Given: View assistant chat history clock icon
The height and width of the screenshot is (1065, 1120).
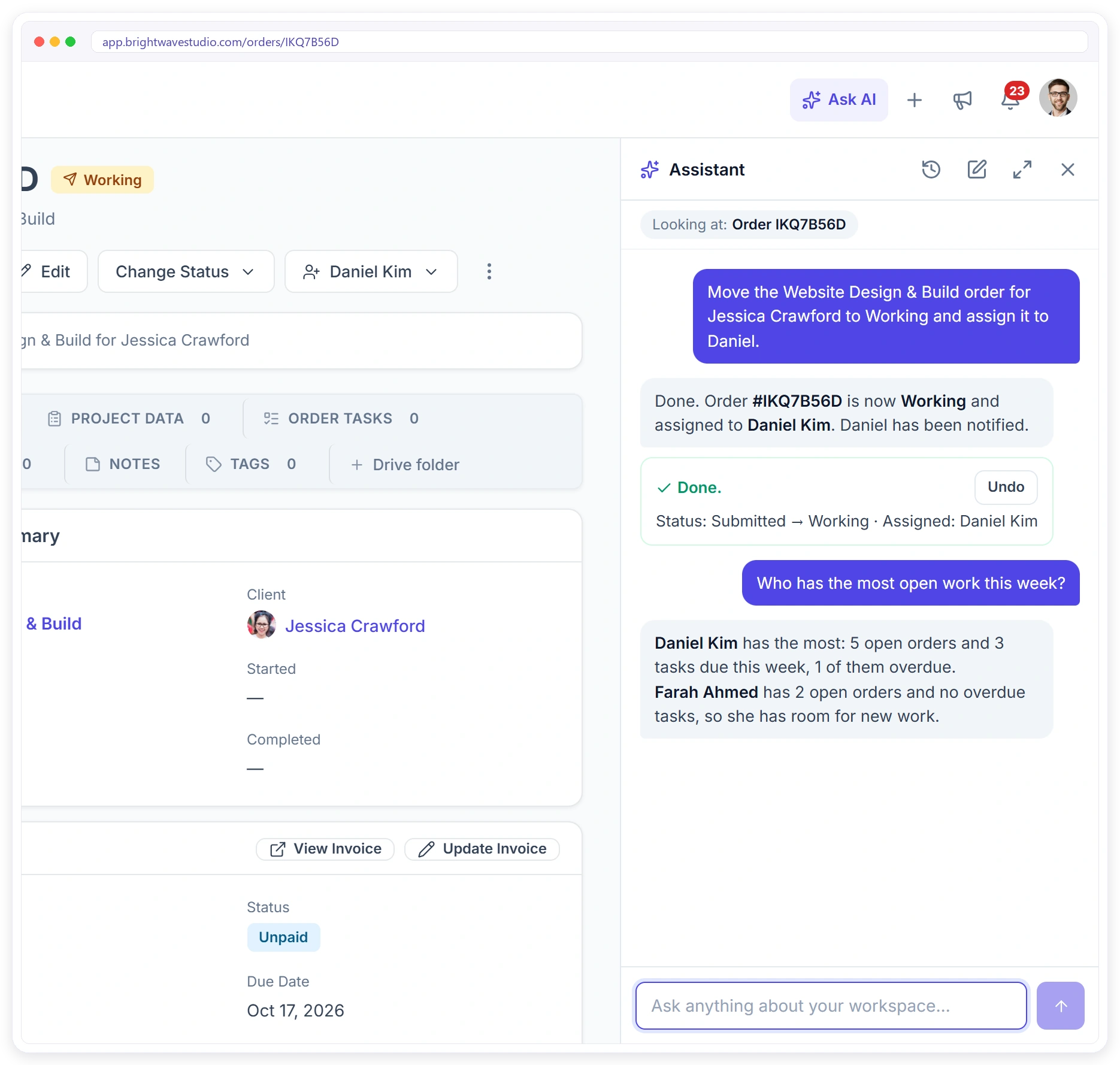Looking at the screenshot, I should pos(931,170).
